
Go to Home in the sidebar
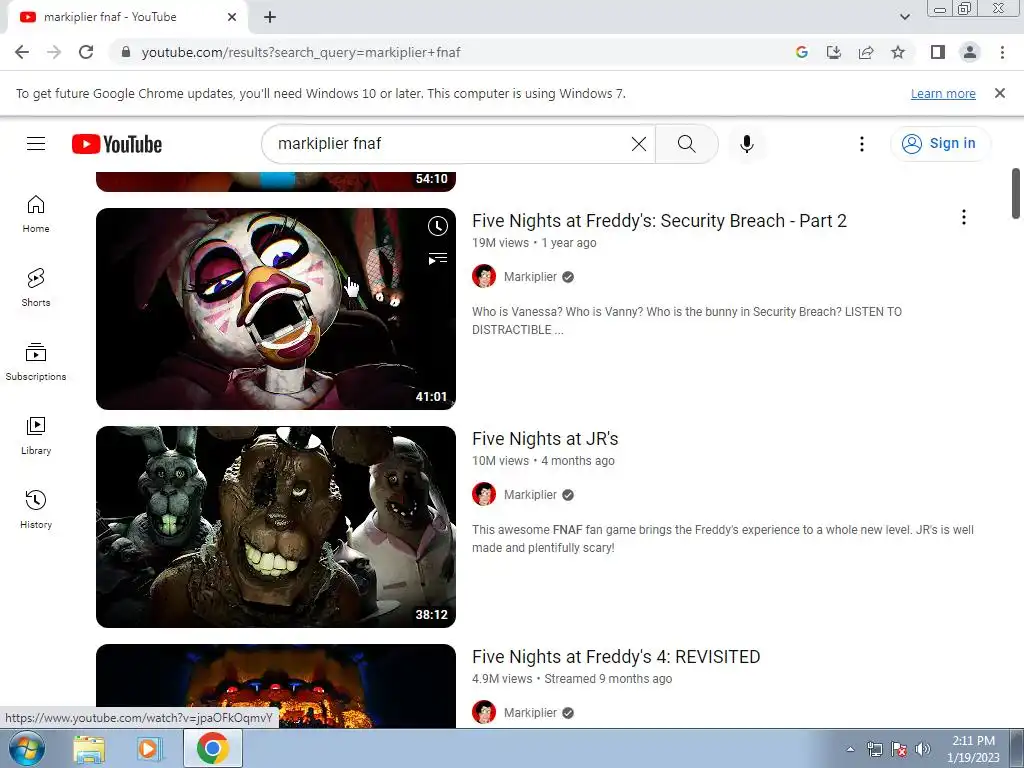tap(36, 214)
